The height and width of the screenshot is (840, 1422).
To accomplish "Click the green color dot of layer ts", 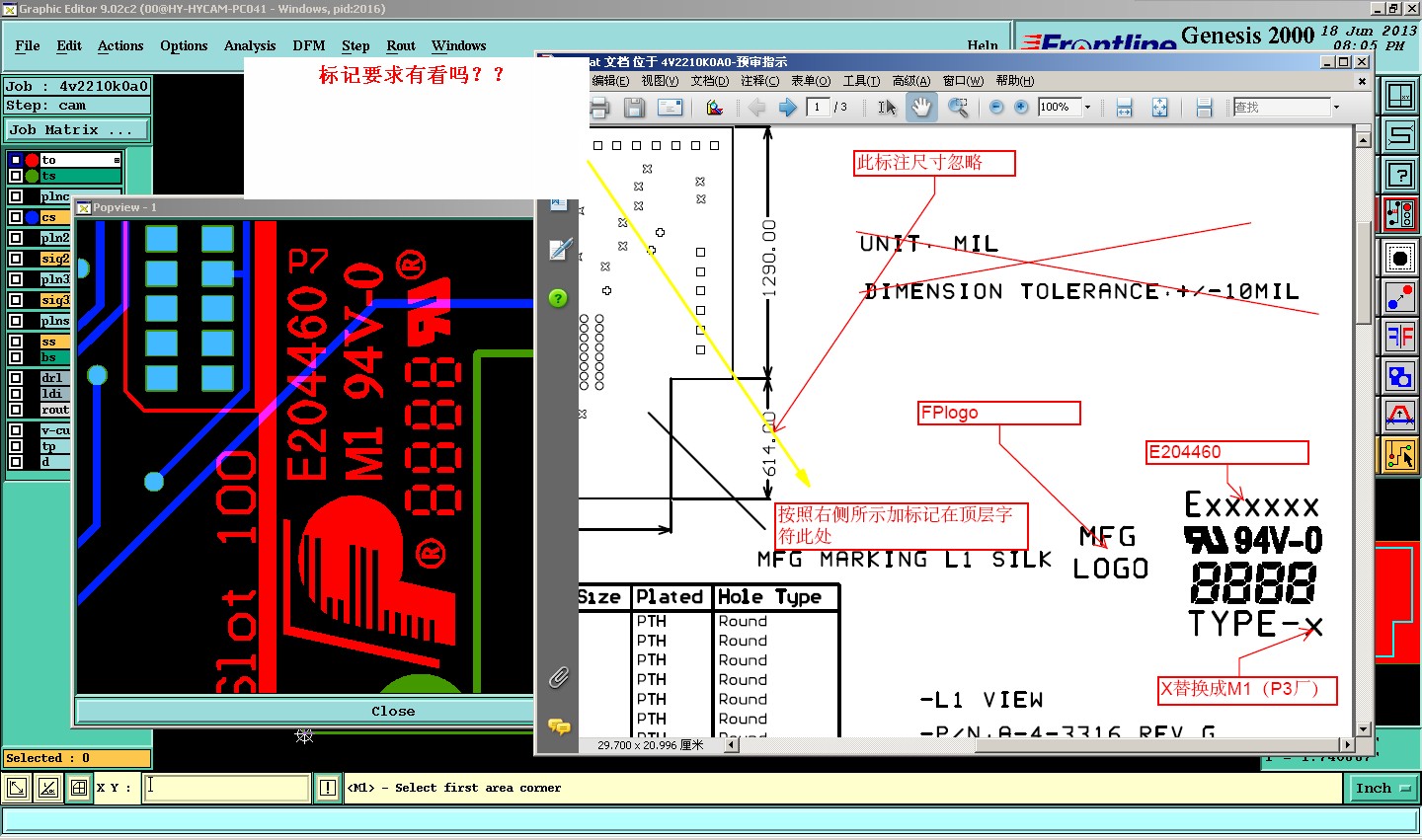I will pyautogui.click(x=33, y=176).
